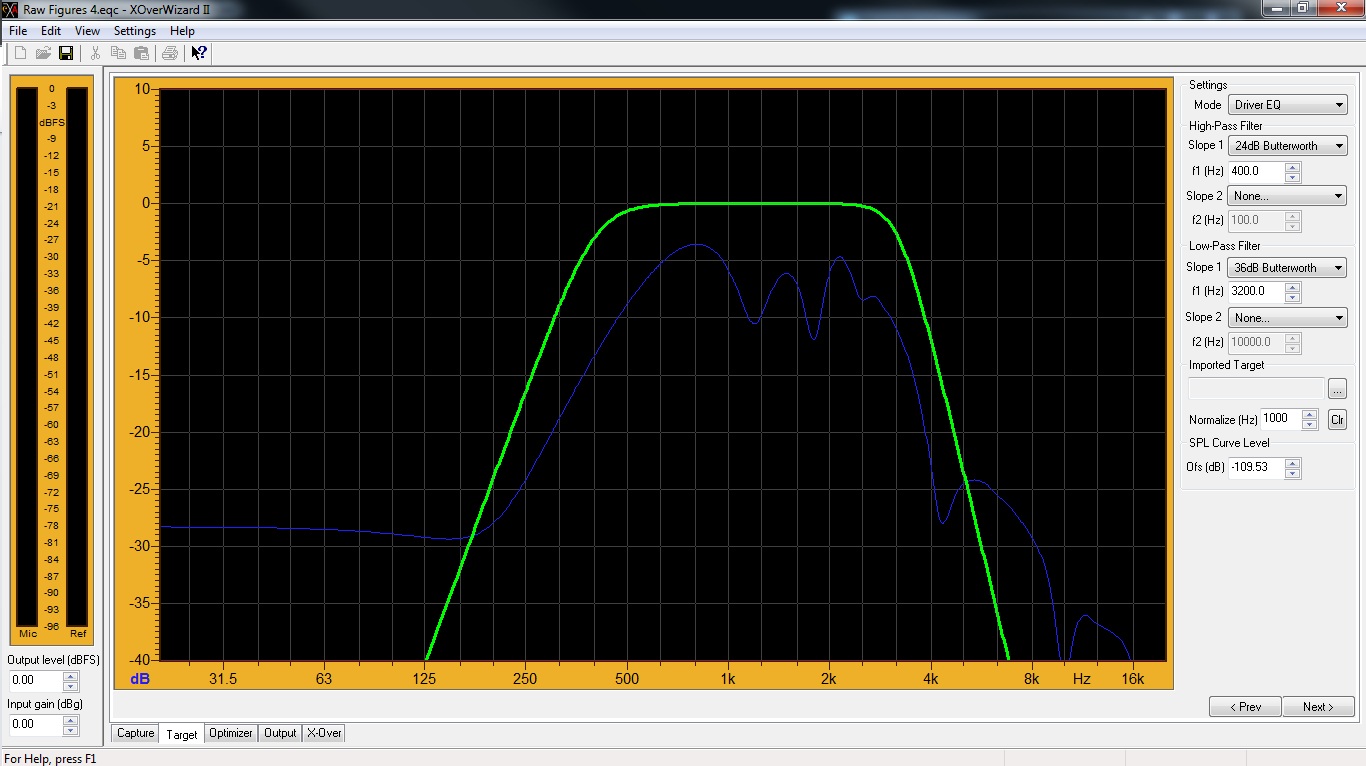Open High-Pass Slope 2 dropdown set to None

coord(1288,196)
